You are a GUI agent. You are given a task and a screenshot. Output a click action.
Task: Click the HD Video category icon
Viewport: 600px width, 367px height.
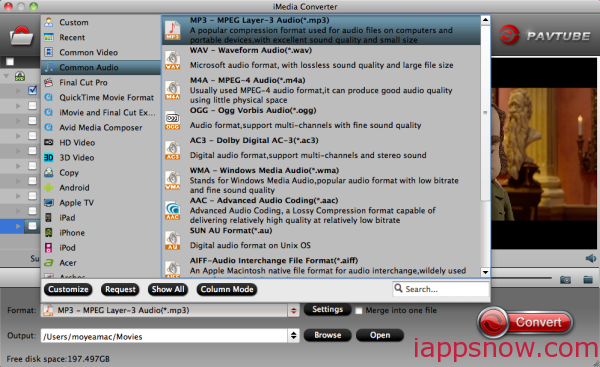click(x=49, y=142)
